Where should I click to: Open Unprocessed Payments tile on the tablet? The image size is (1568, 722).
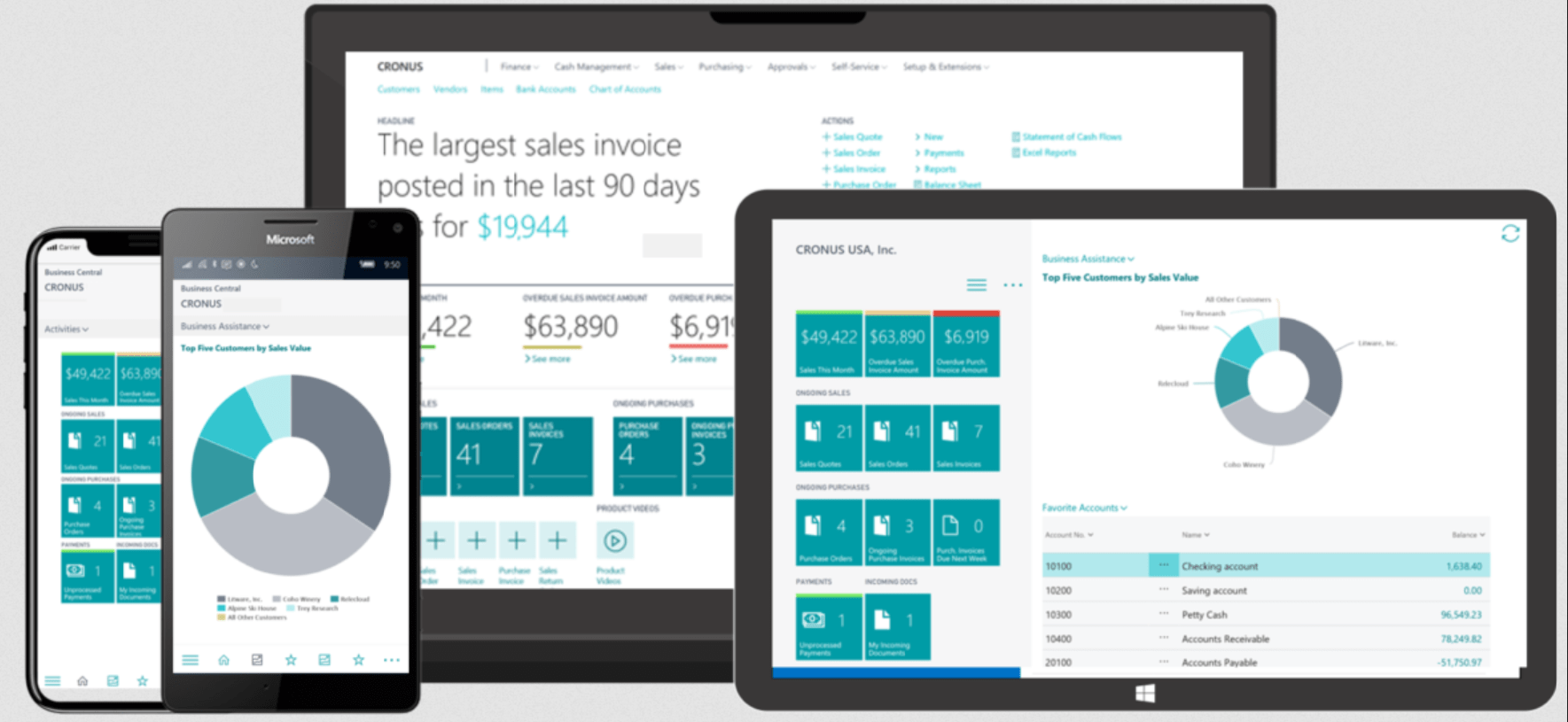[x=828, y=627]
